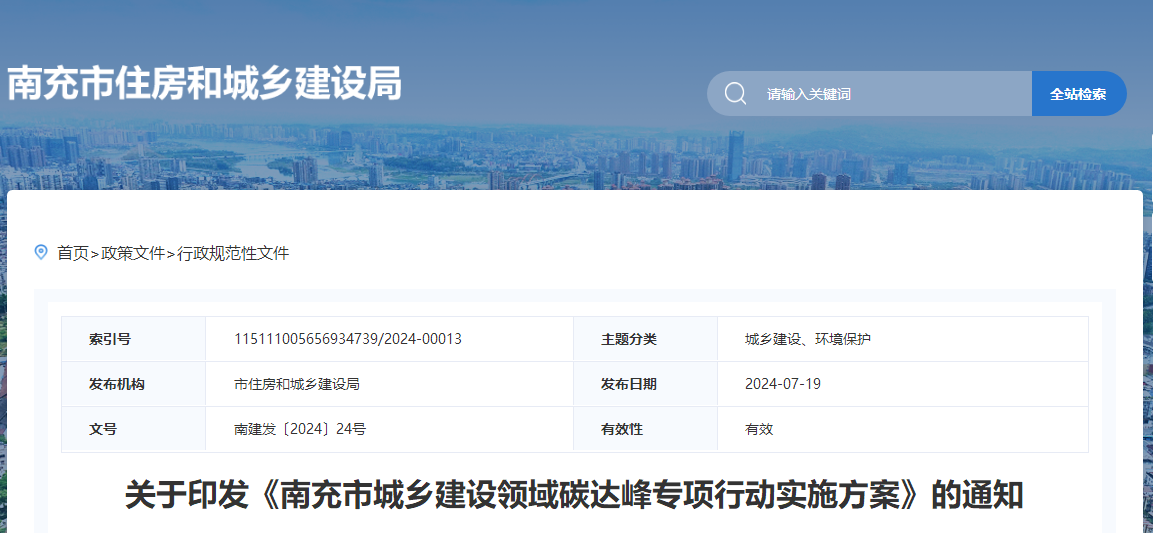Focus the keyword search input field
The width and height of the screenshot is (1153, 533).
click(890, 94)
